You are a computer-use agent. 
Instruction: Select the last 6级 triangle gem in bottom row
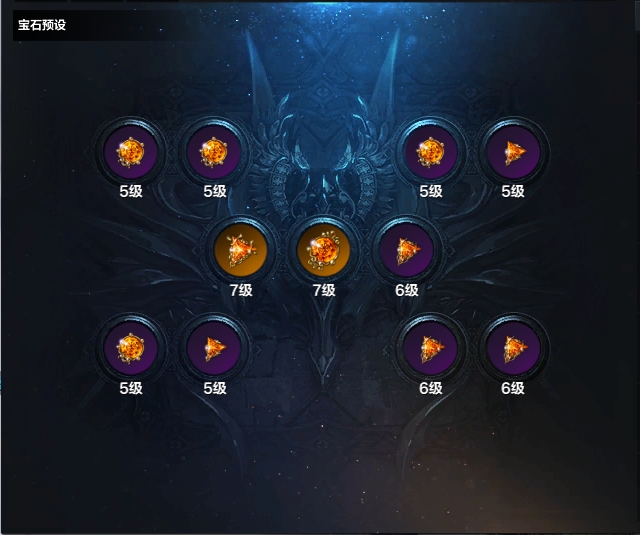(513, 348)
